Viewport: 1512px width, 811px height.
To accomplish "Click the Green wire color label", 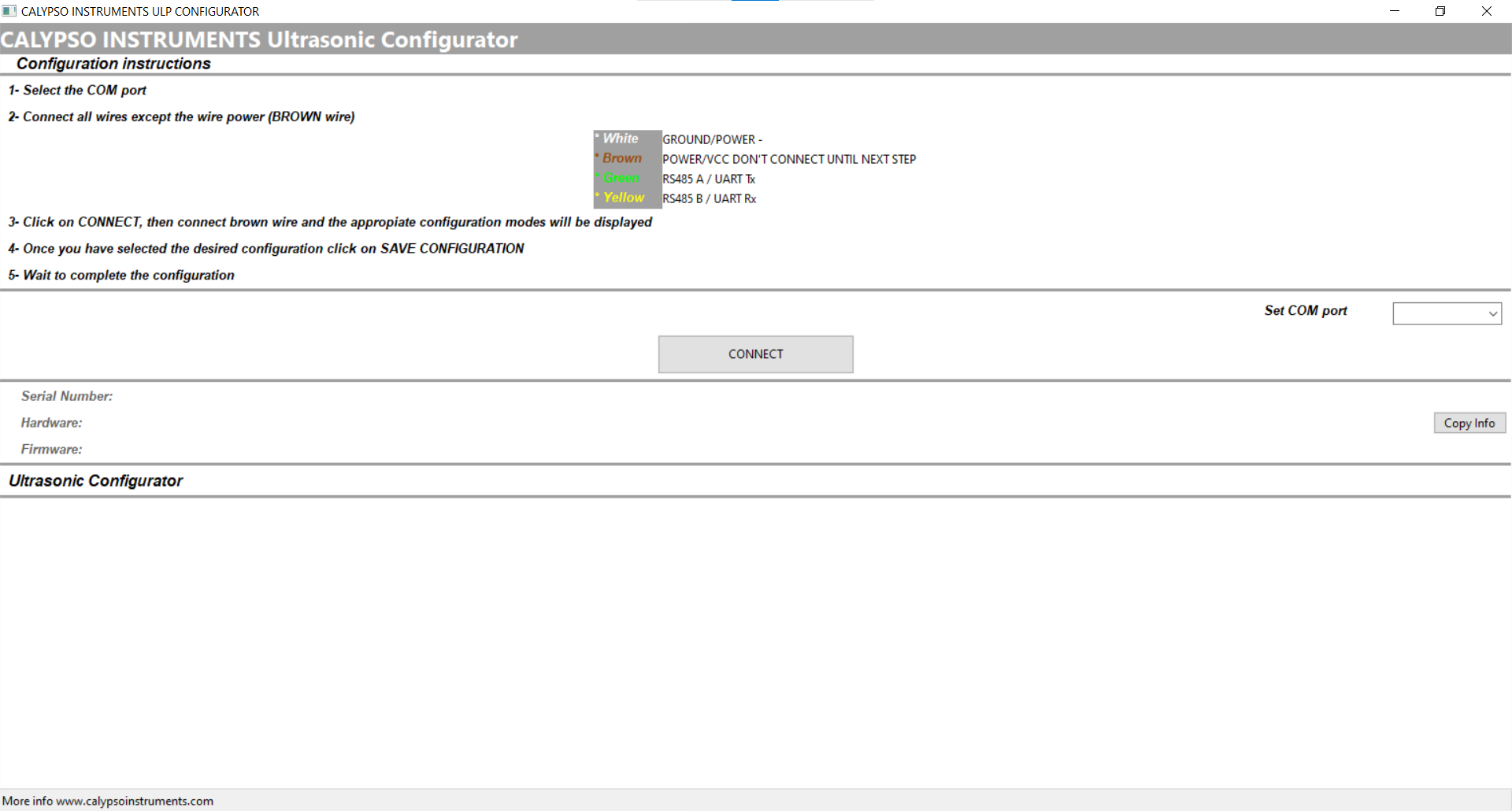I will [621, 178].
